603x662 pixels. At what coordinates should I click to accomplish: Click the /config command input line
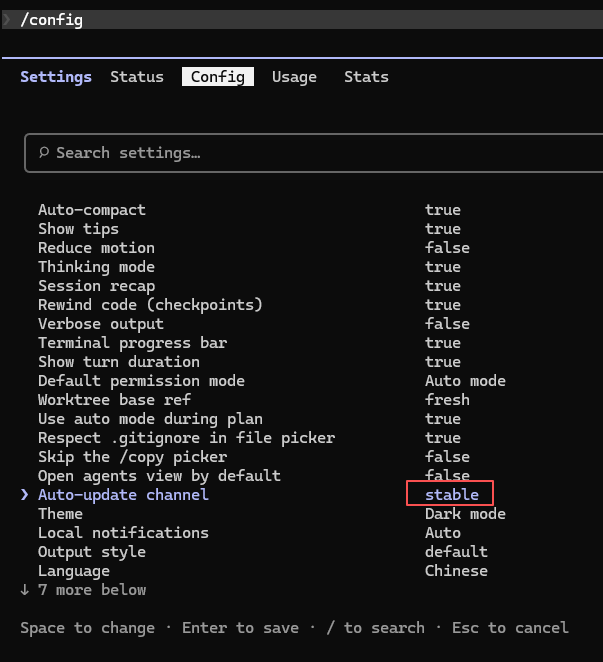[302, 20]
